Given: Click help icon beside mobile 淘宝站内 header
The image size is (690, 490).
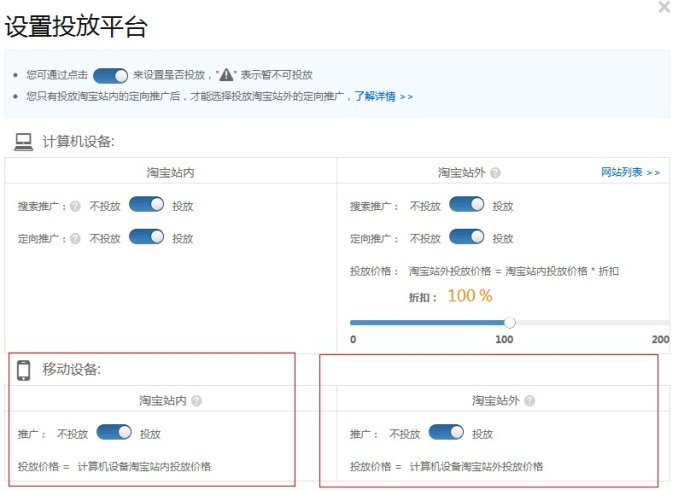Looking at the screenshot, I should click(196, 401).
